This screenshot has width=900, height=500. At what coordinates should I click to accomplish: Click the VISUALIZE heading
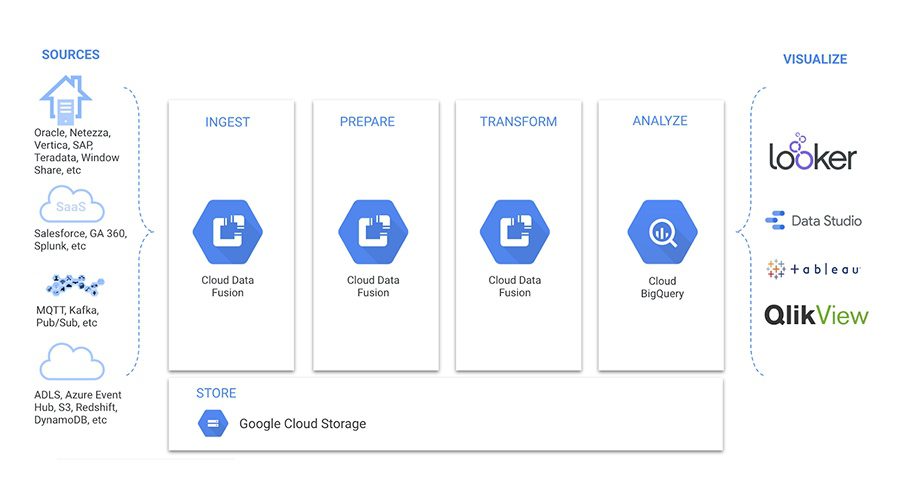(x=815, y=59)
